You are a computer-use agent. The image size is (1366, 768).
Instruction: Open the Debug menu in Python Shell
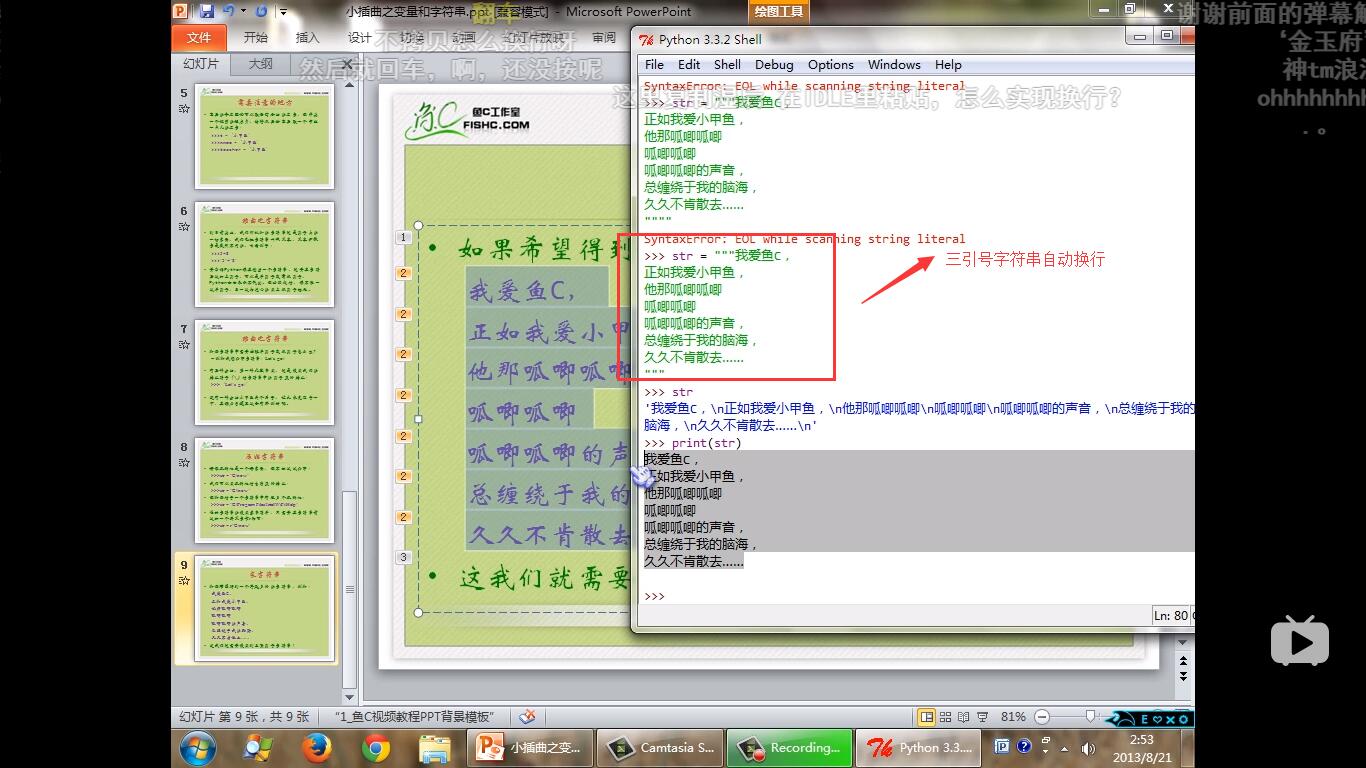click(x=774, y=64)
